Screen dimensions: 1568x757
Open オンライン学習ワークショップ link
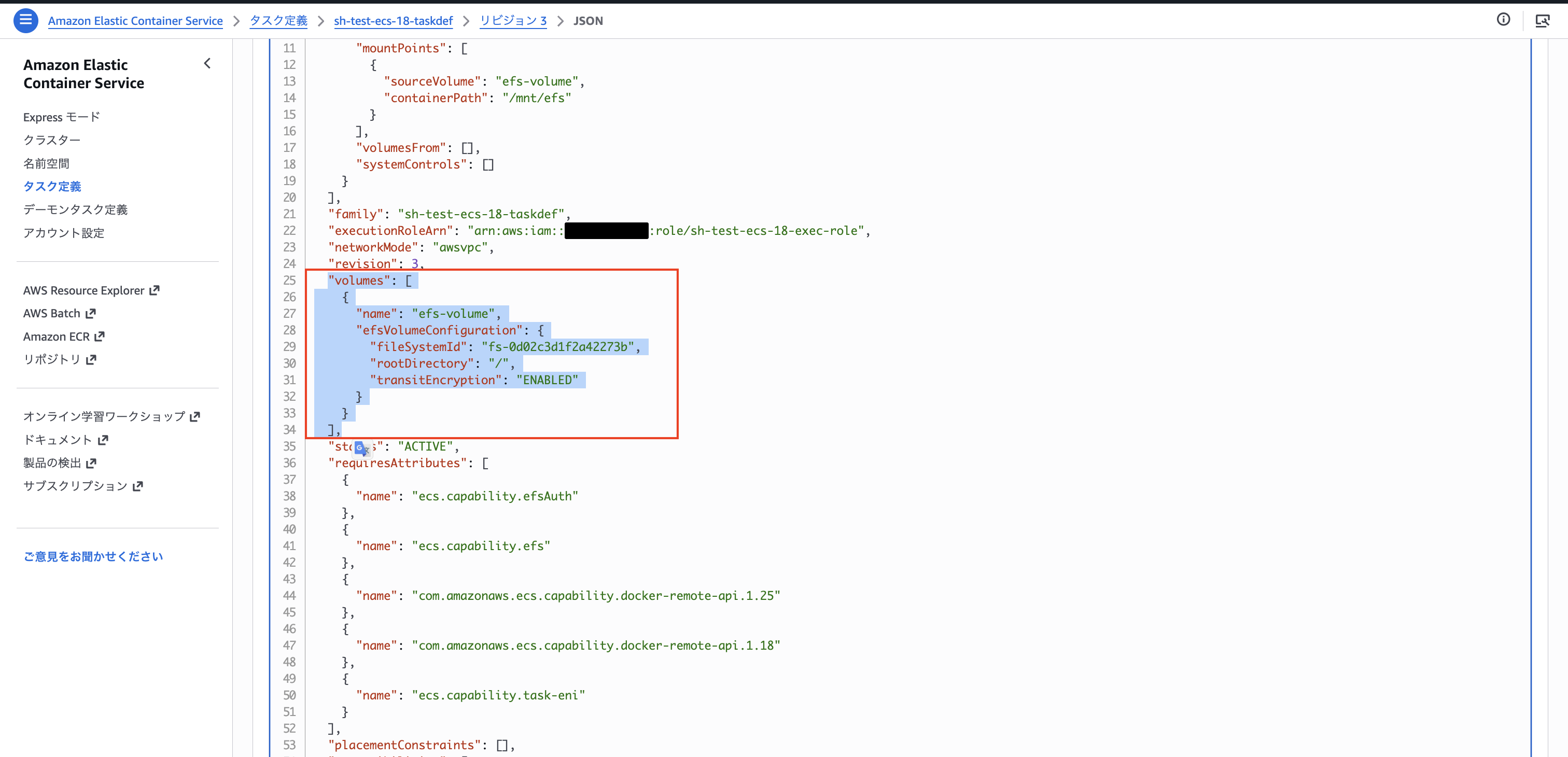point(111,416)
